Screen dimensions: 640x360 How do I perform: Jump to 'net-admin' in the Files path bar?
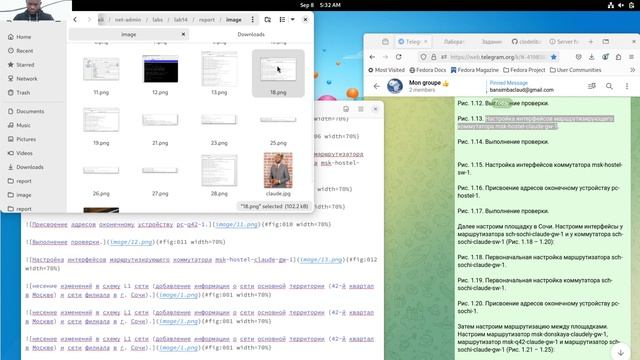click(128, 20)
